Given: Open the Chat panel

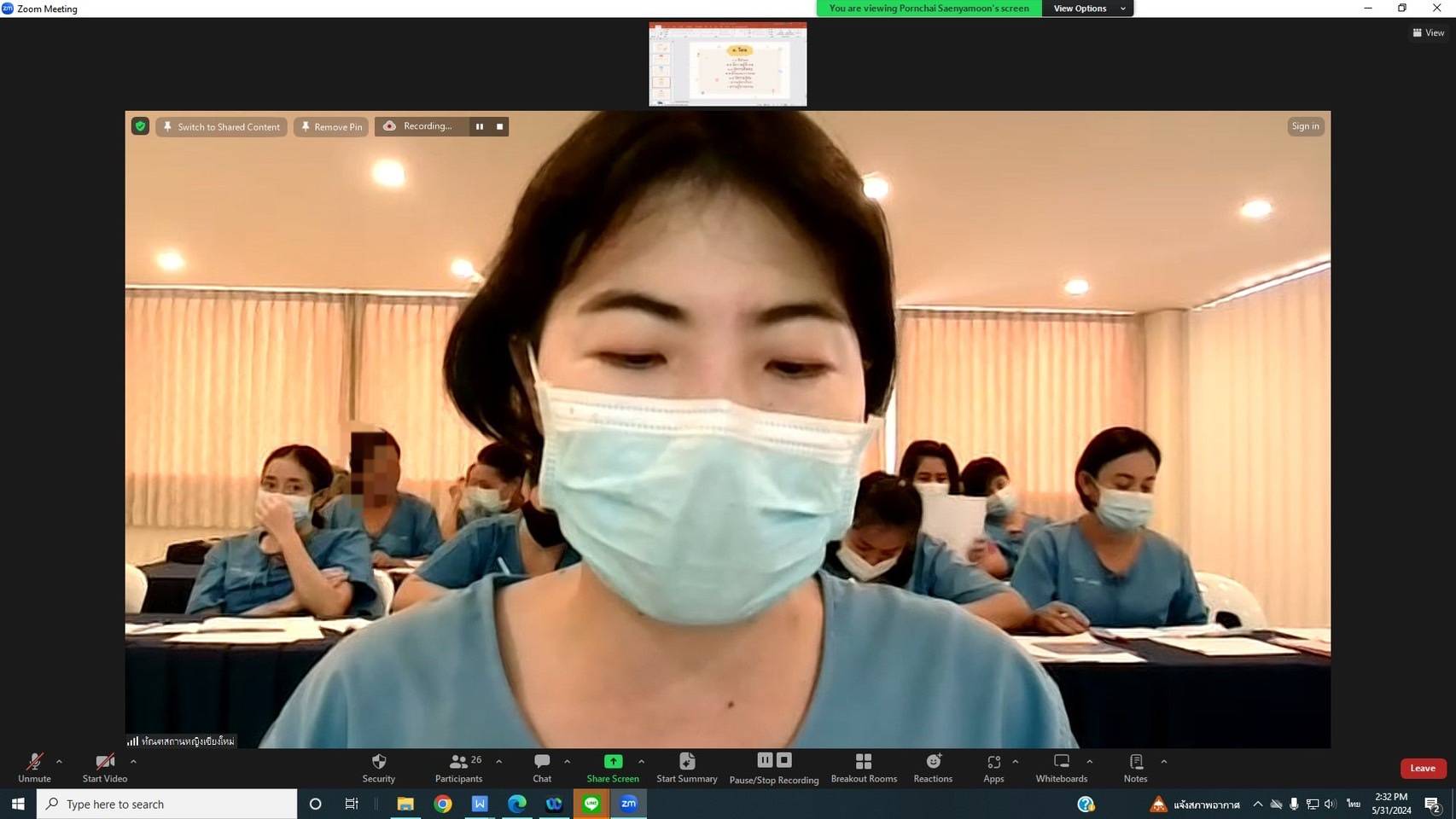Looking at the screenshot, I should 542,762.
